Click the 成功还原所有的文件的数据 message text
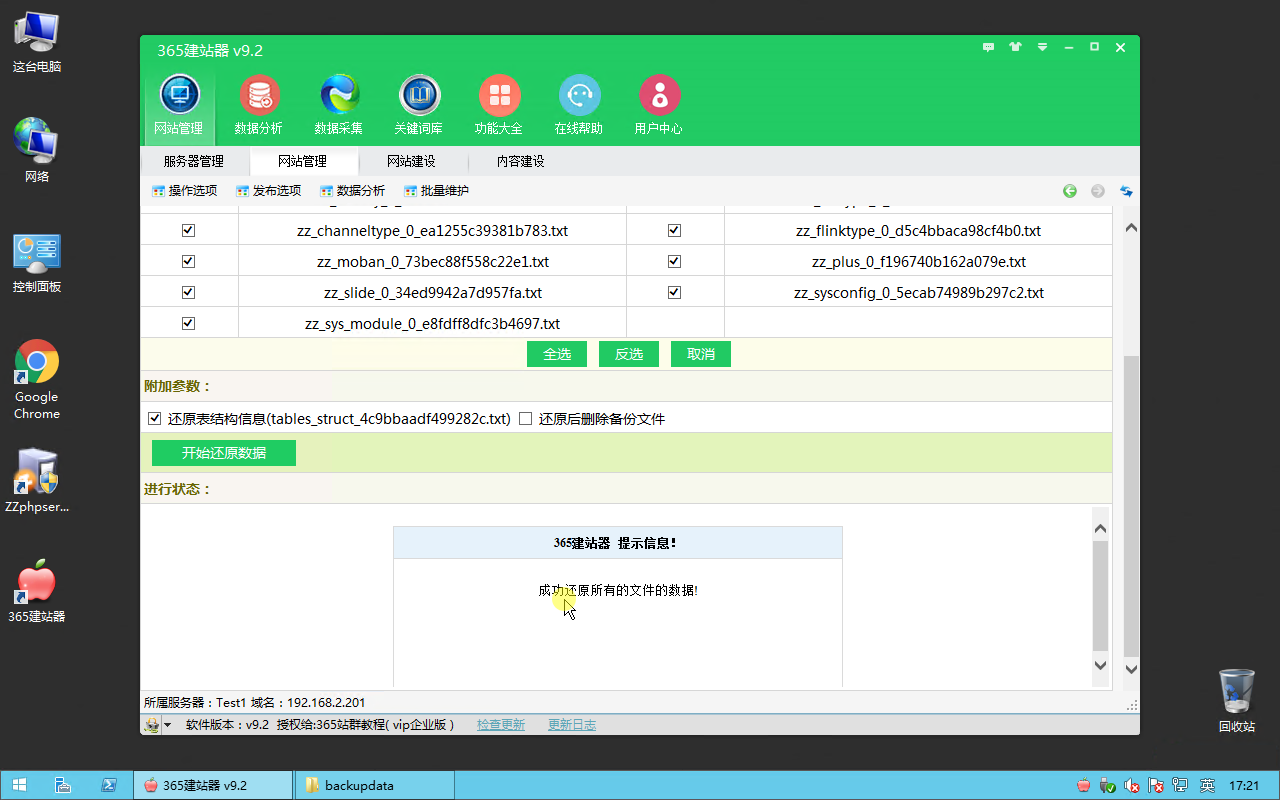The height and width of the screenshot is (800, 1280). click(x=618, y=590)
